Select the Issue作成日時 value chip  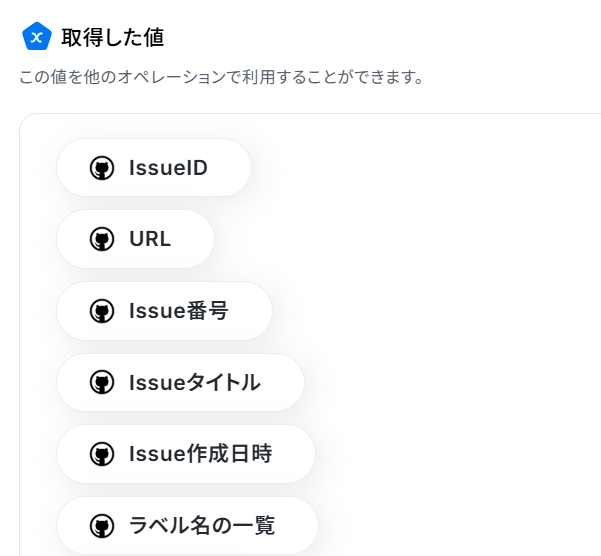186,454
